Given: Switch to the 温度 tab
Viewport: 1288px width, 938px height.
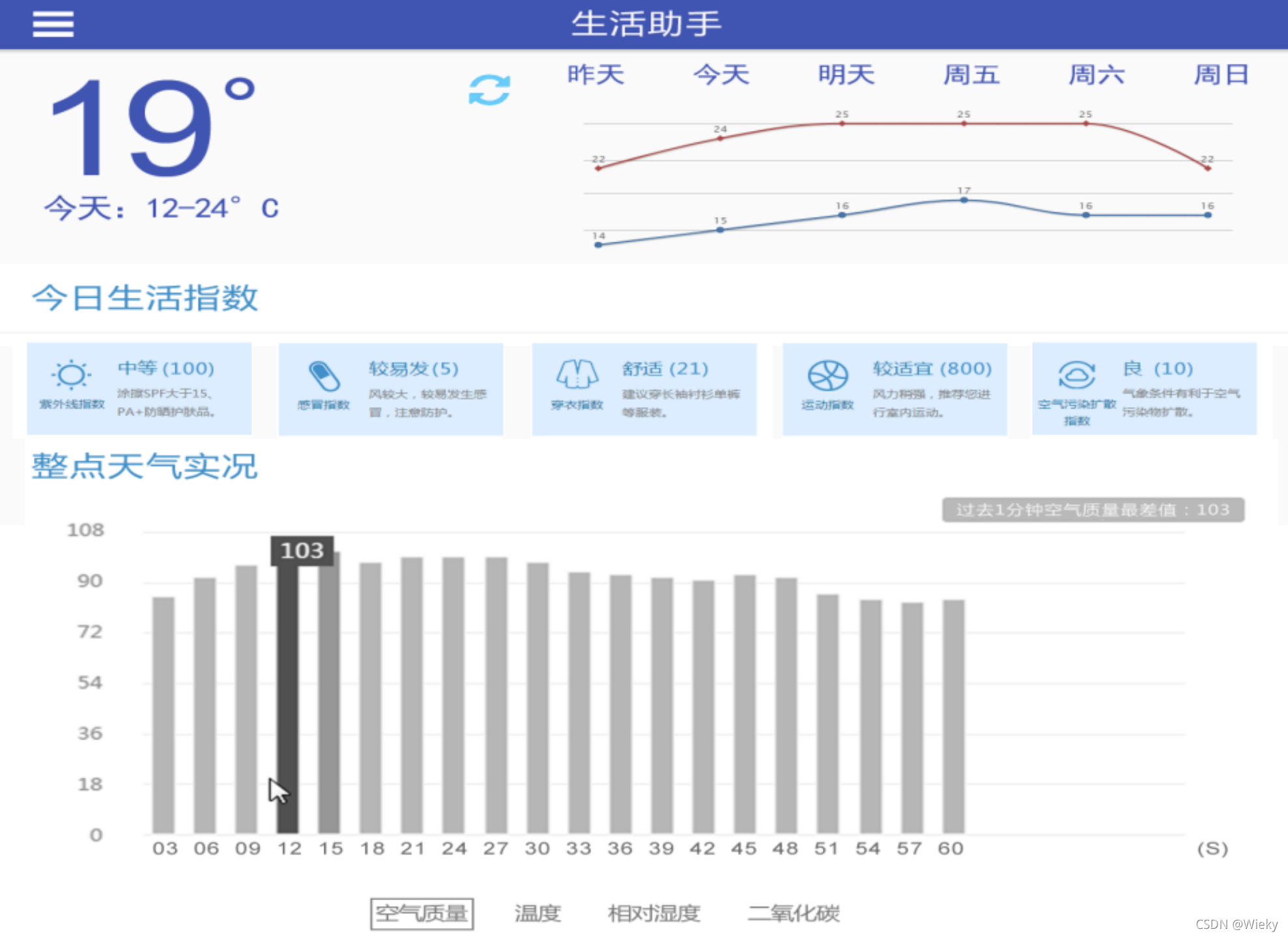Looking at the screenshot, I should [537, 913].
